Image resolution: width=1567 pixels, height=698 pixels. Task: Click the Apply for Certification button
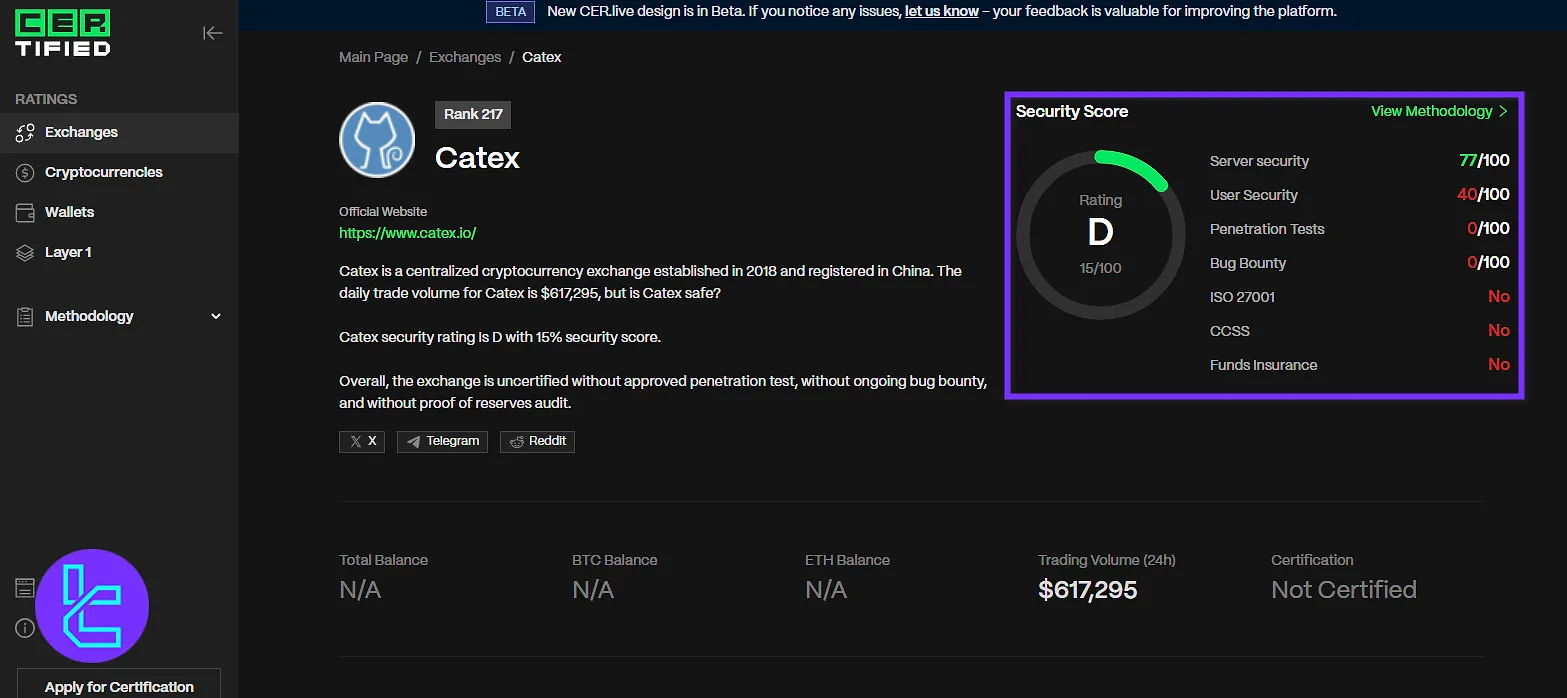point(119,686)
